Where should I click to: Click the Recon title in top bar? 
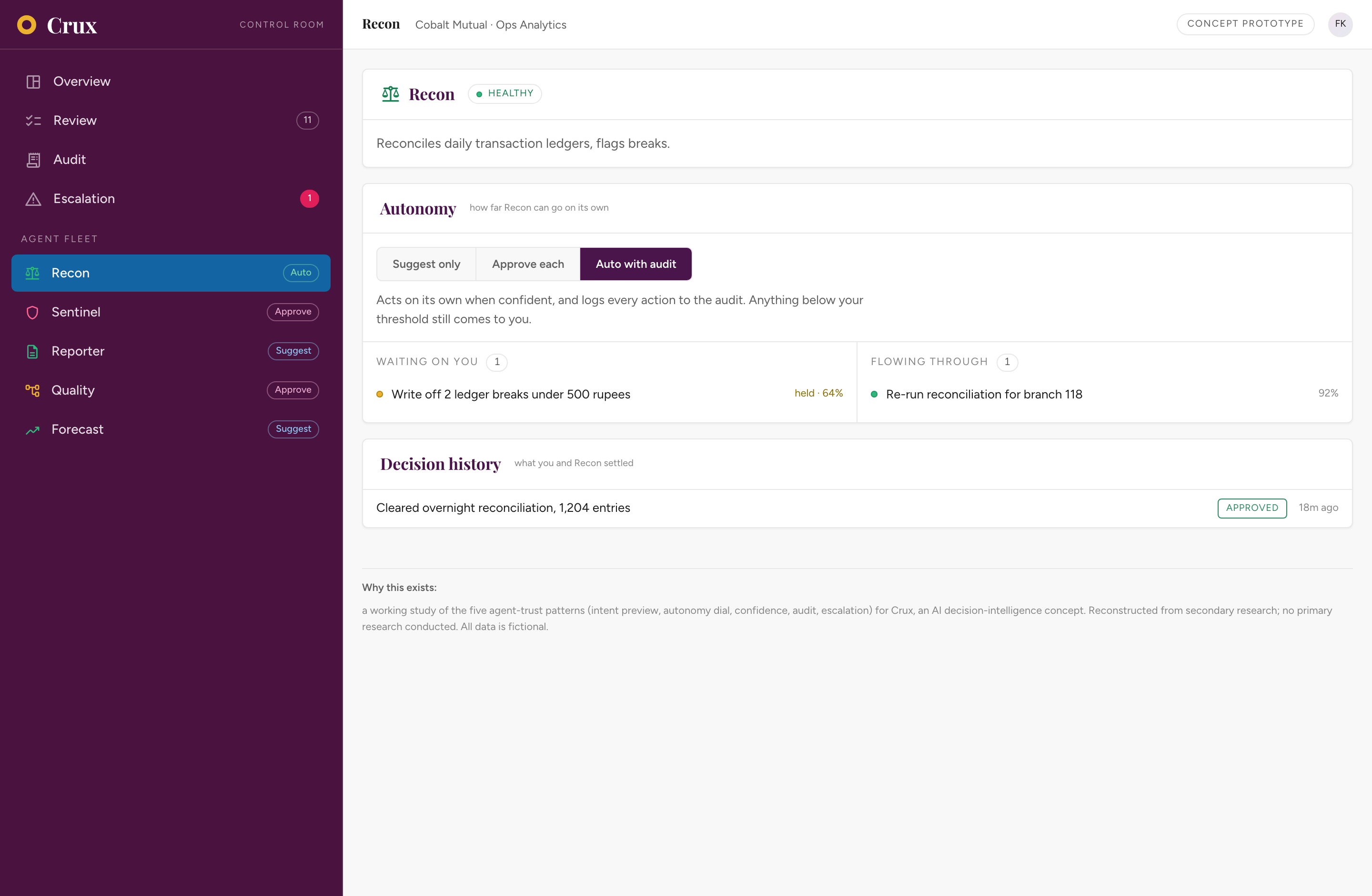(x=381, y=24)
